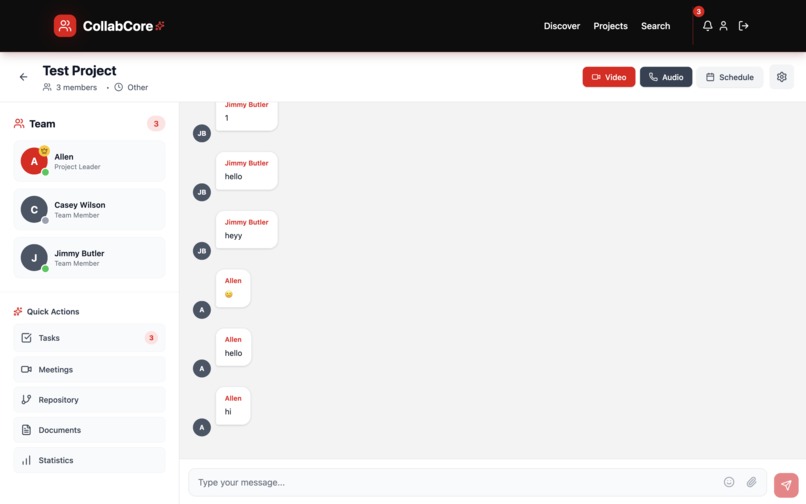Click Jimmy Butler's "1" message bubble
The image size is (806, 504).
247,116
